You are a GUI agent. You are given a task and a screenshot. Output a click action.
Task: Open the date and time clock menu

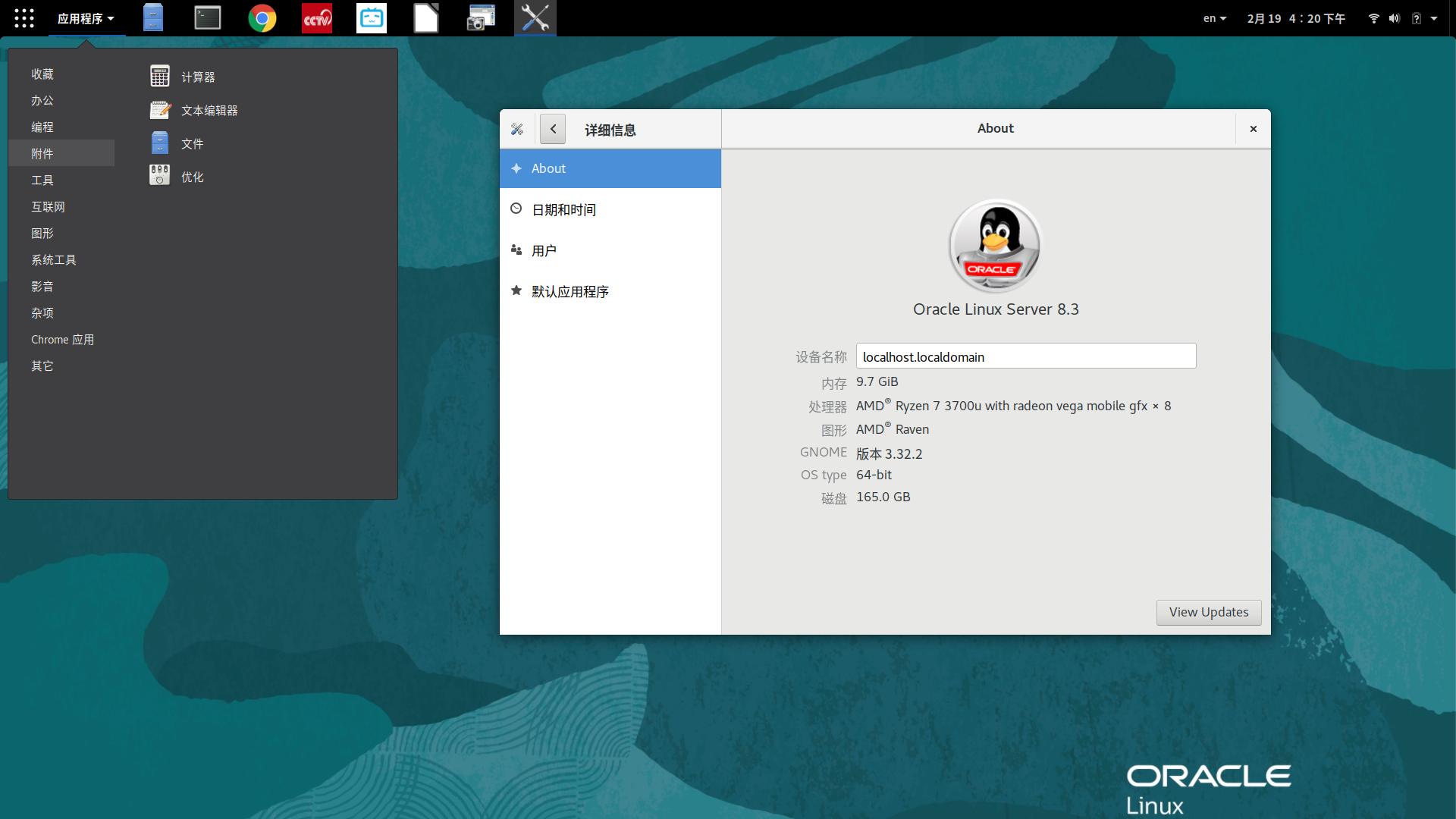1296,18
